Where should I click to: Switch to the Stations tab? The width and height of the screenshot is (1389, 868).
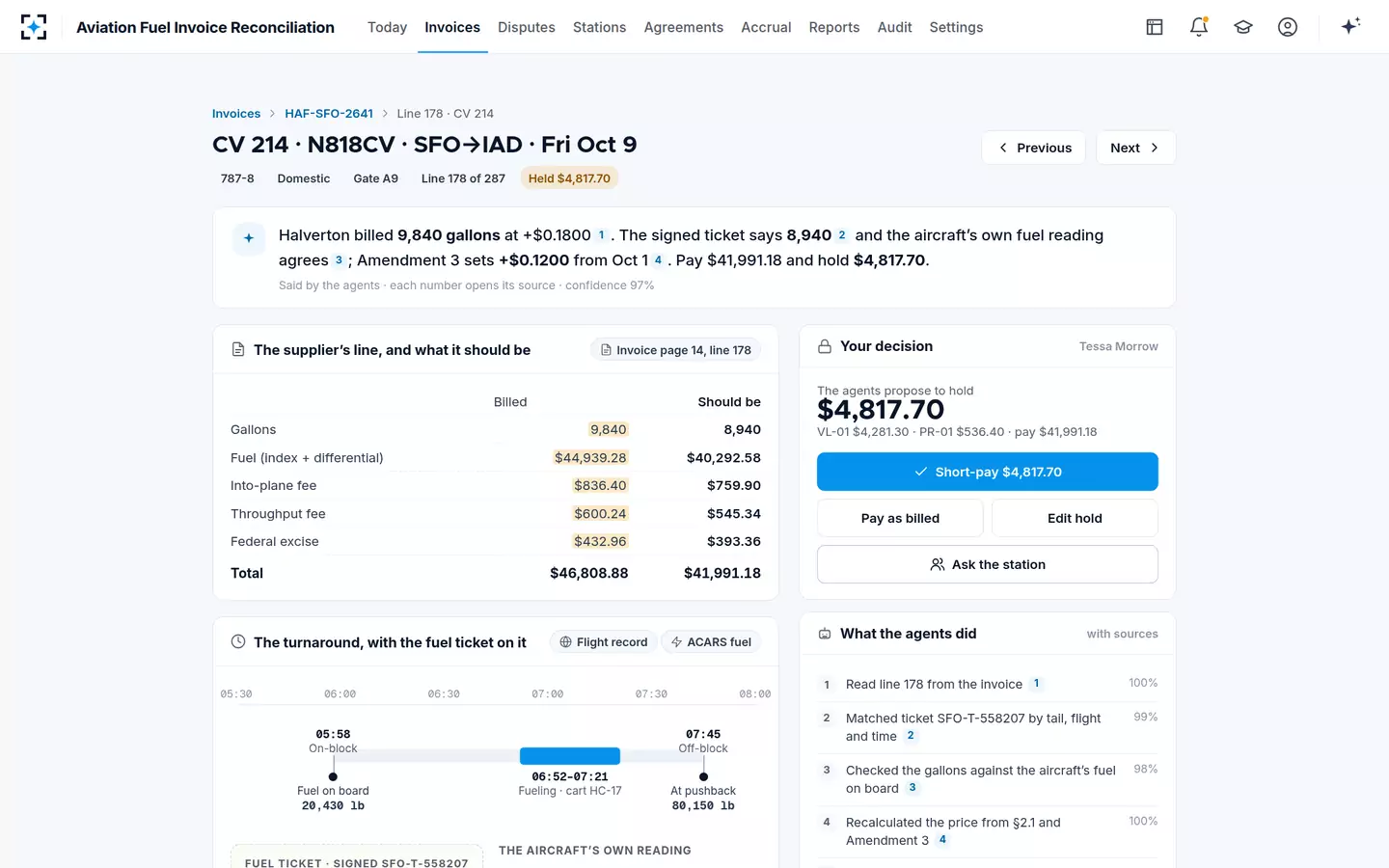(599, 27)
